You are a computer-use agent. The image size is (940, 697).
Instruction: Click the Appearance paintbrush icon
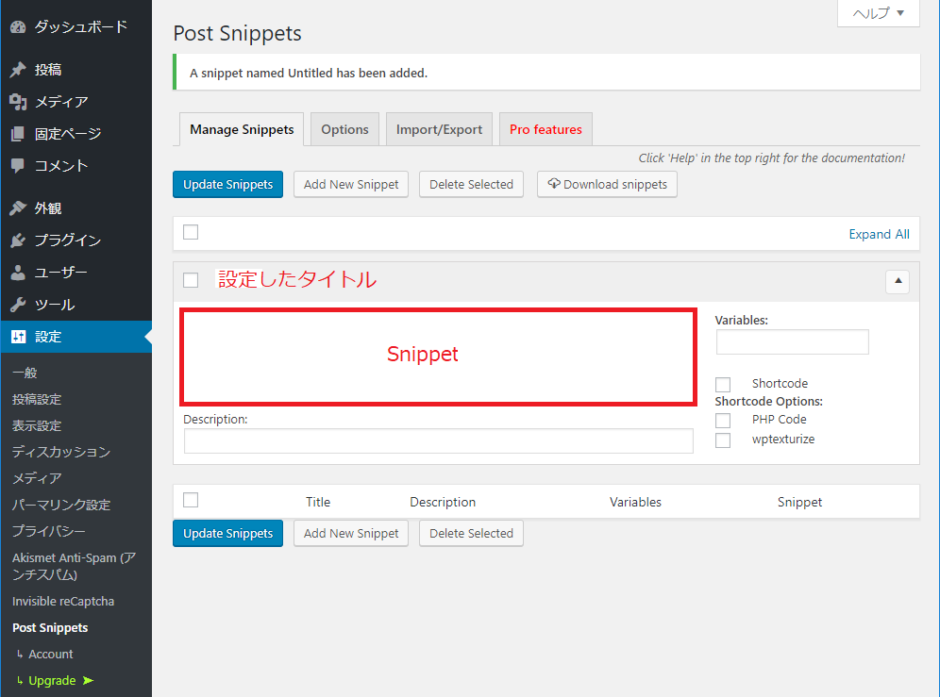[x=17, y=209]
